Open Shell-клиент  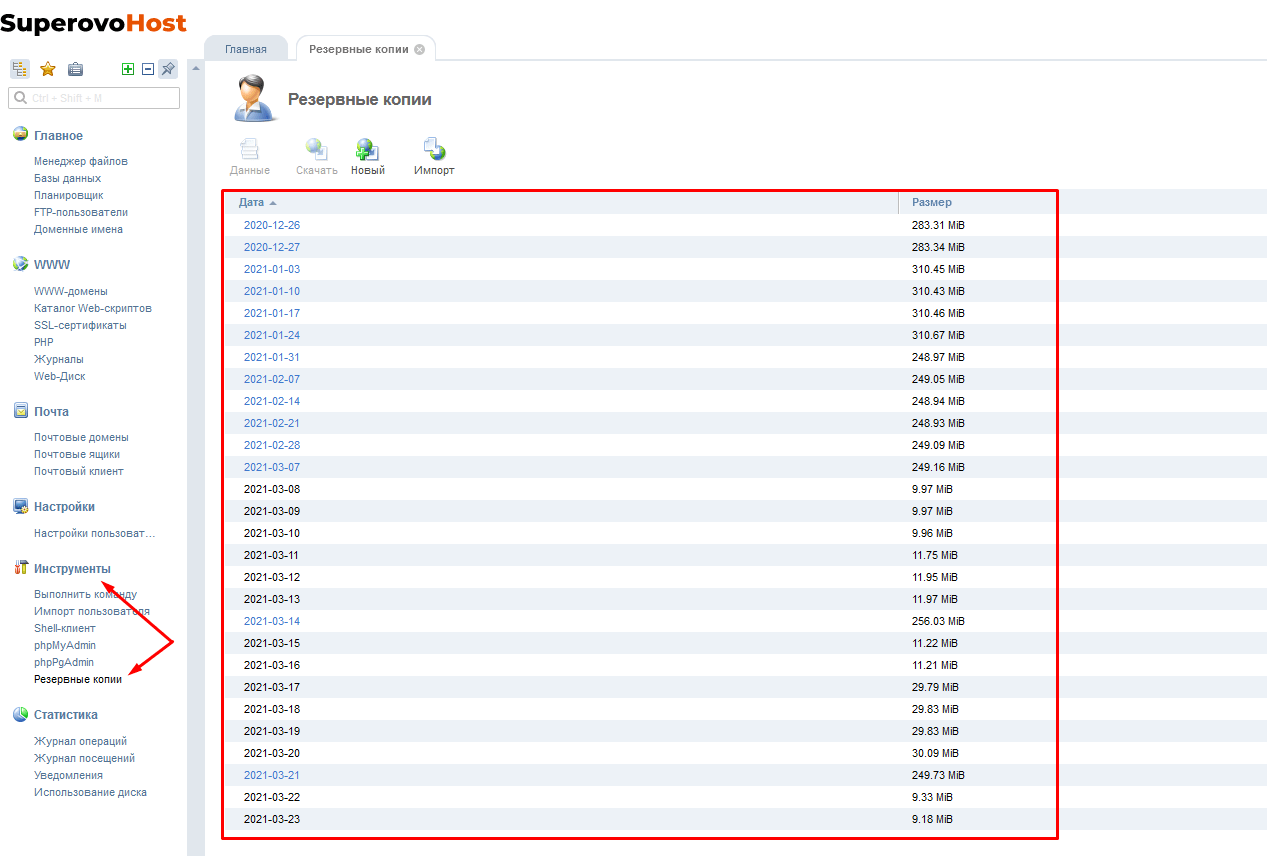[x=65, y=628]
